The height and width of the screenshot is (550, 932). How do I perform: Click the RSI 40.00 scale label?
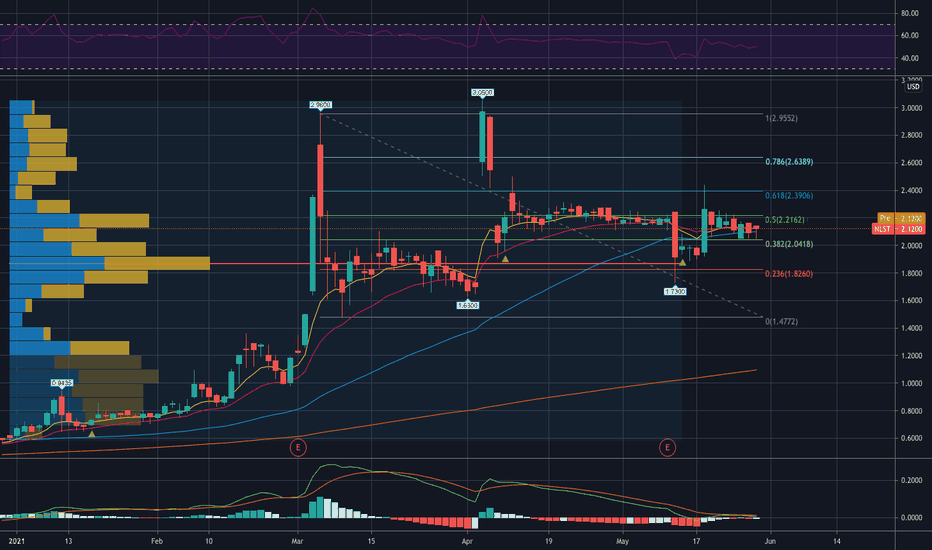(x=909, y=58)
